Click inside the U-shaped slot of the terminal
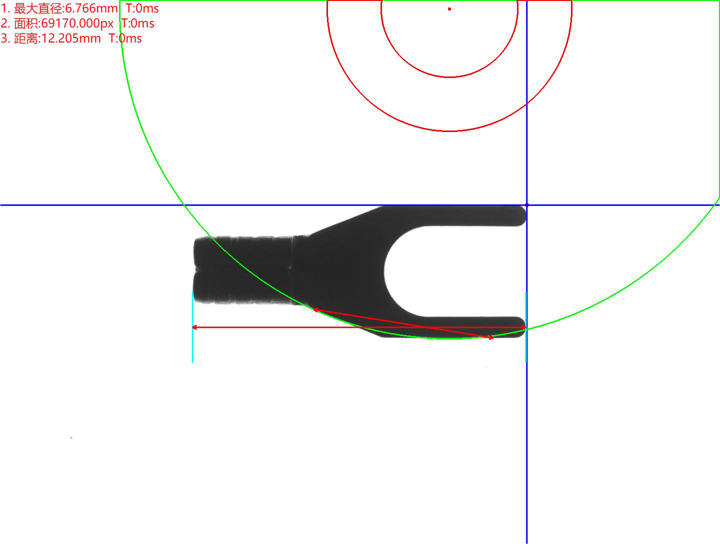This screenshot has width=720, height=544. [x=440, y=271]
